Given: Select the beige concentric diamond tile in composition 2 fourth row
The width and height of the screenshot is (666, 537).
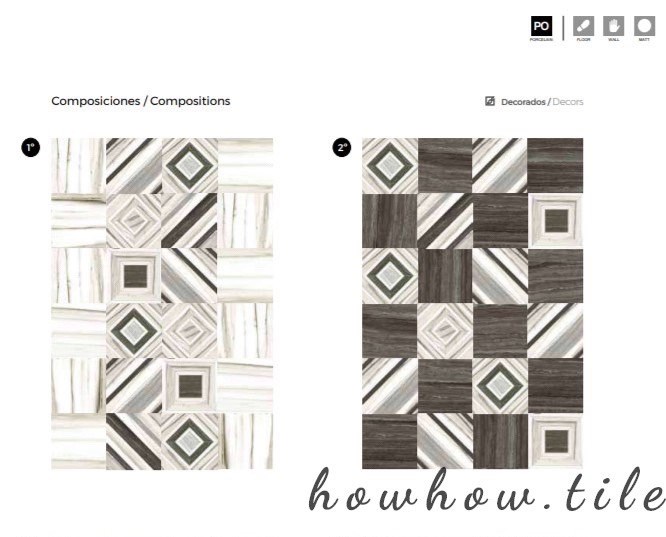Looking at the screenshot, I should (x=445, y=331).
